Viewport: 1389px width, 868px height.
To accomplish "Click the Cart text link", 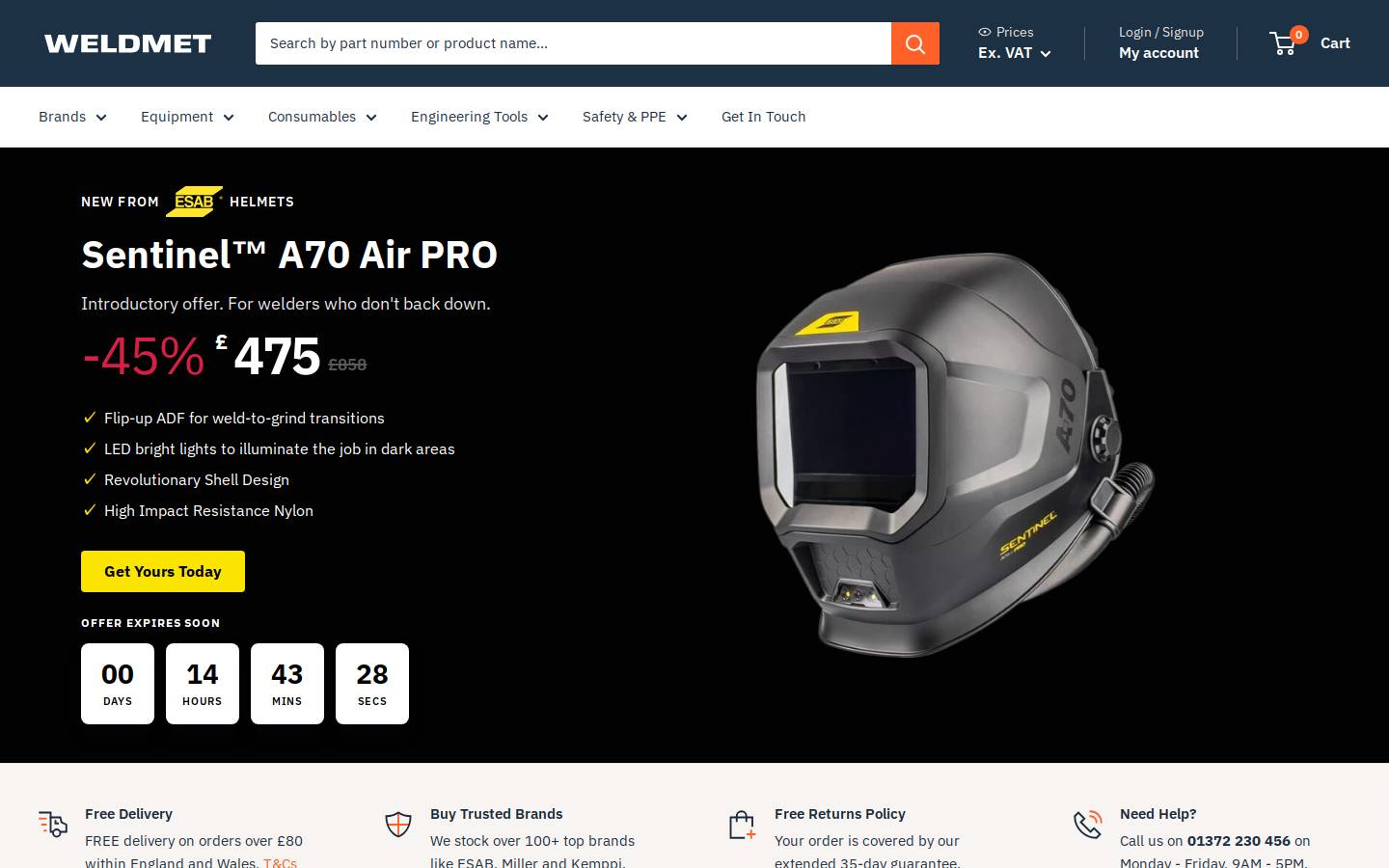I will pyautogui.click(x=1335, y=43).
